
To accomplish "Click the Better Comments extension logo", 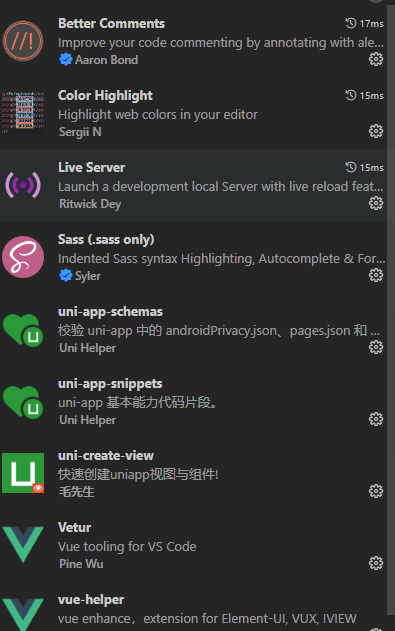I will click(x=23, y=41).
